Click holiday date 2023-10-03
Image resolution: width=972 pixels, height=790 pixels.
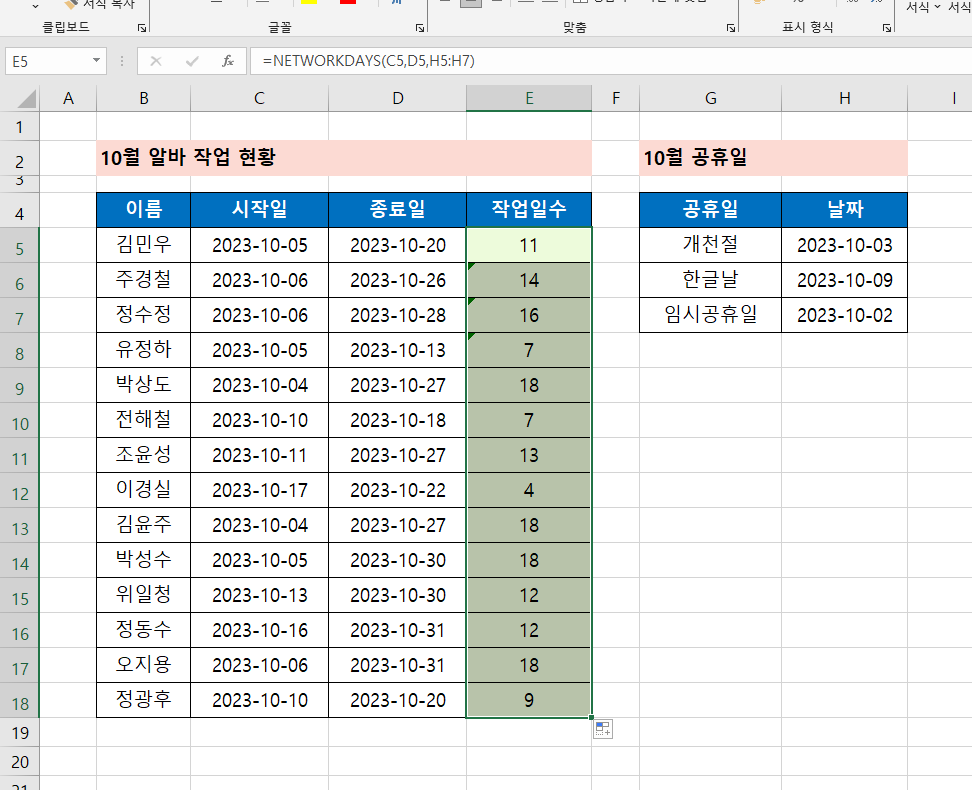click(844, 245)
